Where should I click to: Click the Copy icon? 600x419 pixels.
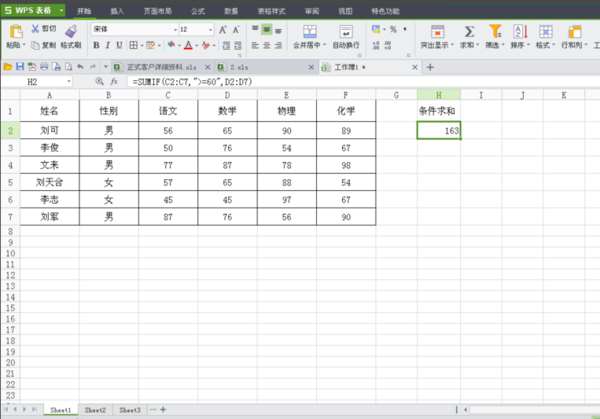pos(35,46)
